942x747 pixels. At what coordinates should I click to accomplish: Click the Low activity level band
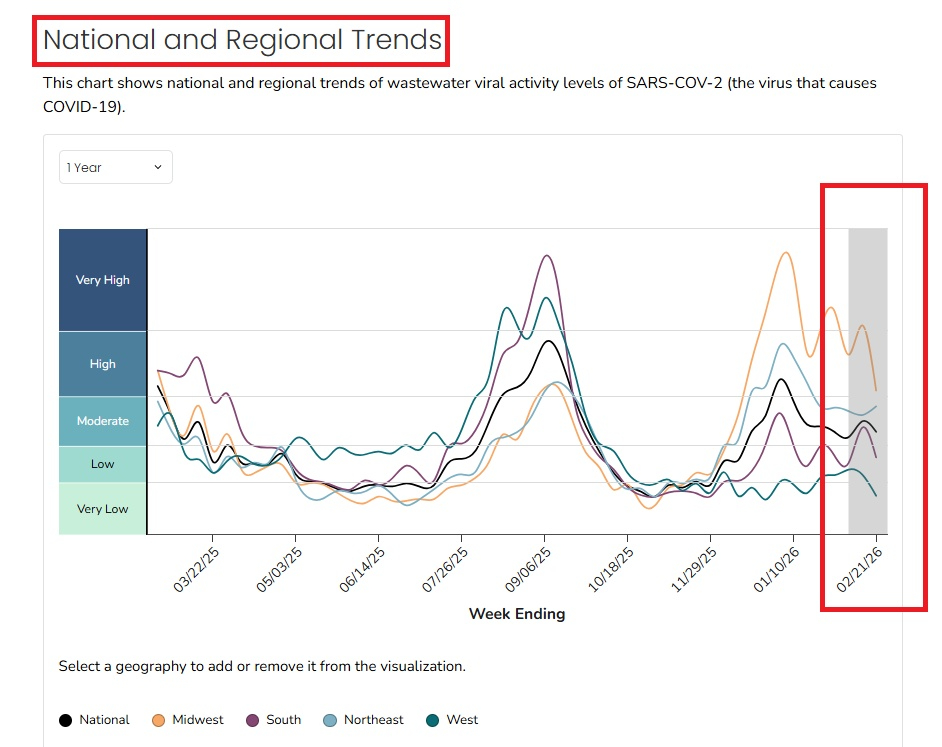pyautogui.click(x=103, y=464)
